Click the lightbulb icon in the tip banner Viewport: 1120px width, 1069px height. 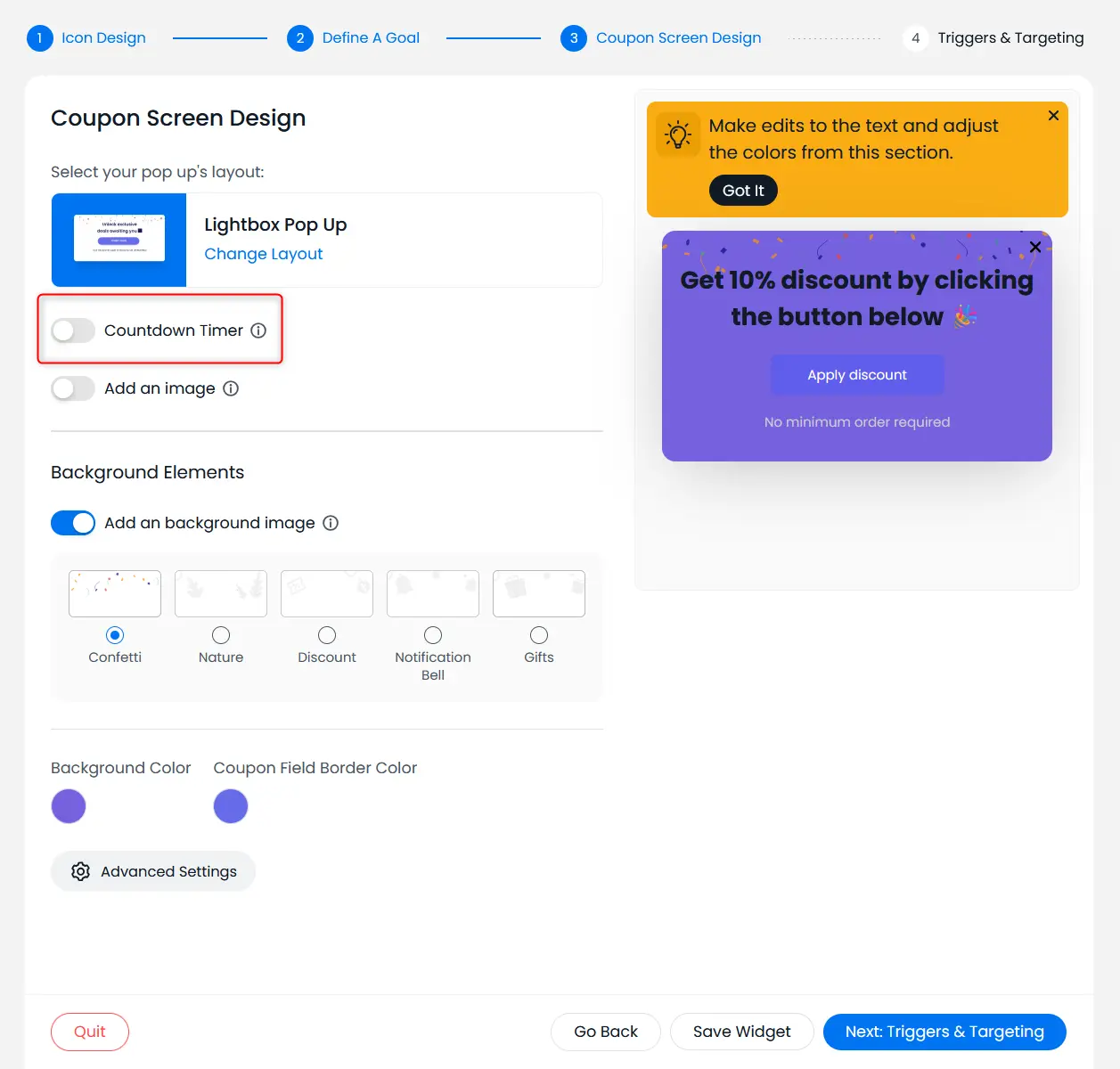coord(678,135)
